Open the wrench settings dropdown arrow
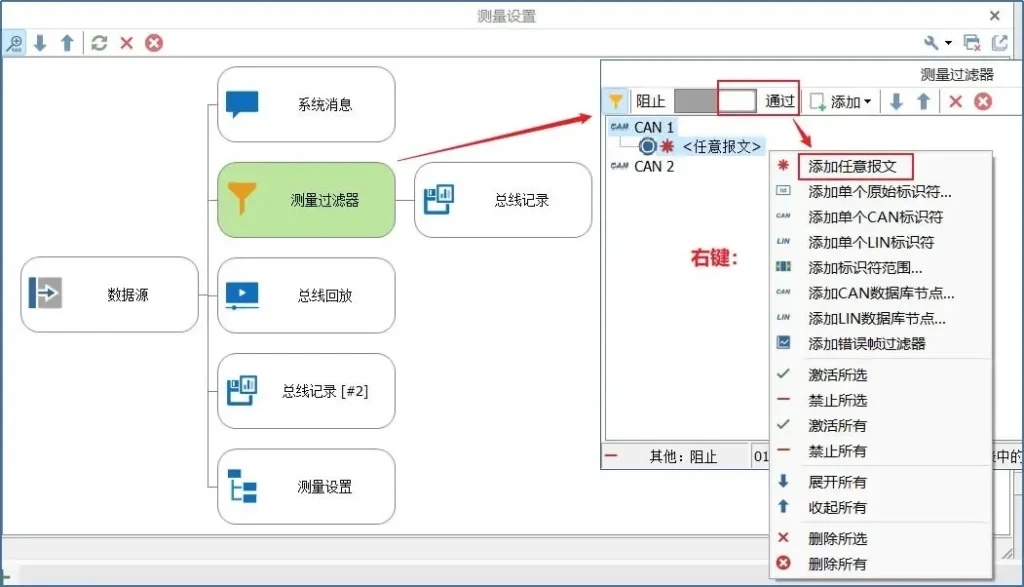Screen dimensions: 1024x587 948,43
